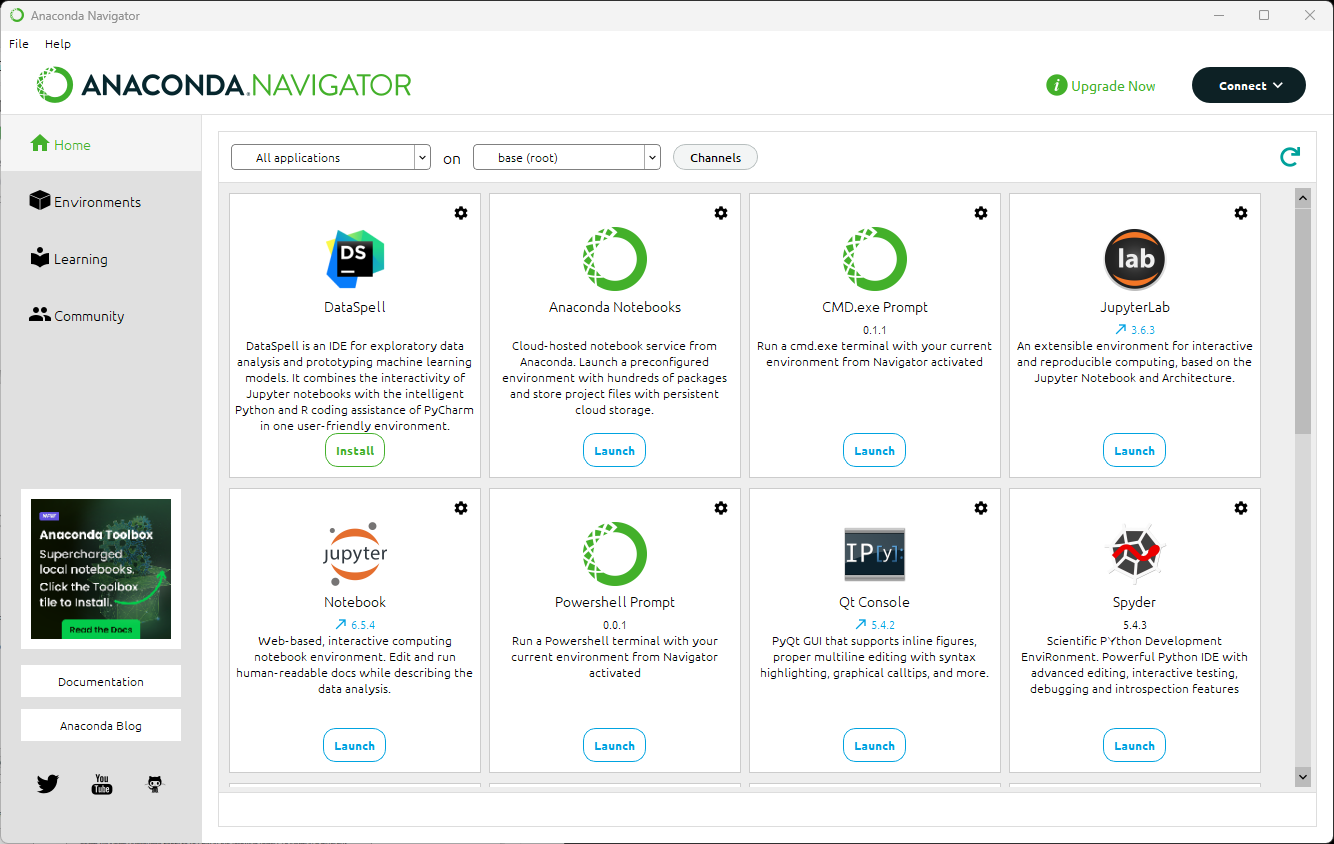This screenshot has width=1334, height=844.
Task: Launch Jupyter Notebook
Action: 355,746
